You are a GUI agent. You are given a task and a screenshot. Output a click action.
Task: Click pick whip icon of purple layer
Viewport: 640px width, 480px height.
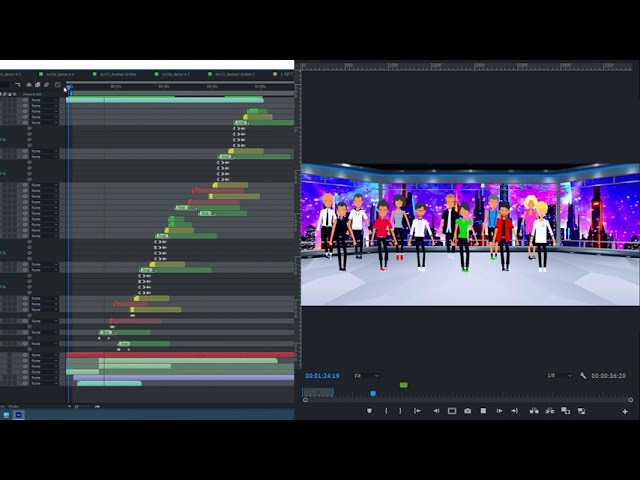(x=25, y=378)
